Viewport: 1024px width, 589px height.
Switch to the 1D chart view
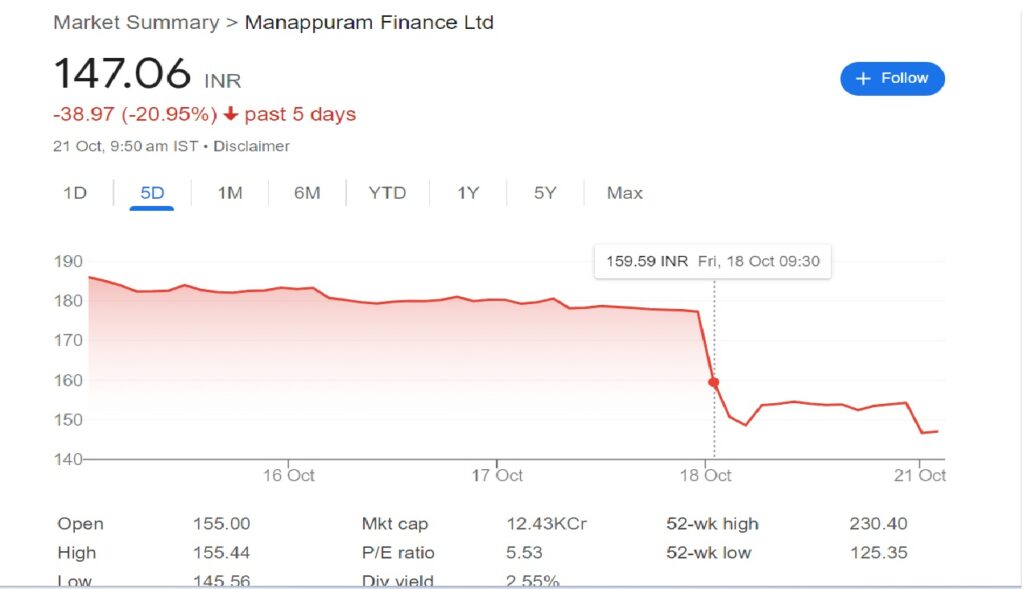point(74,192)
